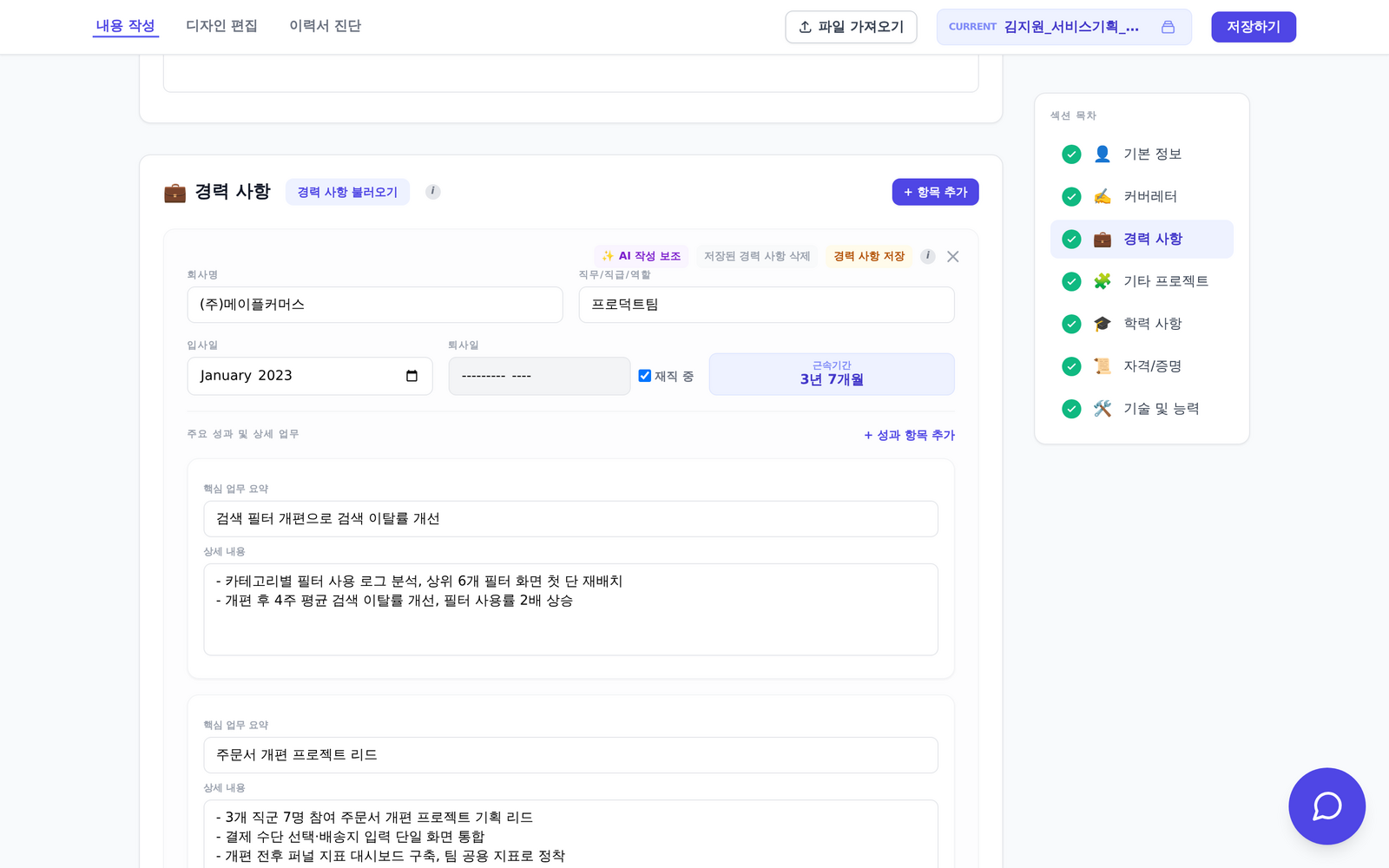Click the puzzle piece icon for 기타 프로젝트
Image resolution: width=1389 pixels, height=868 pixels.
click(x=1103, y=281)
